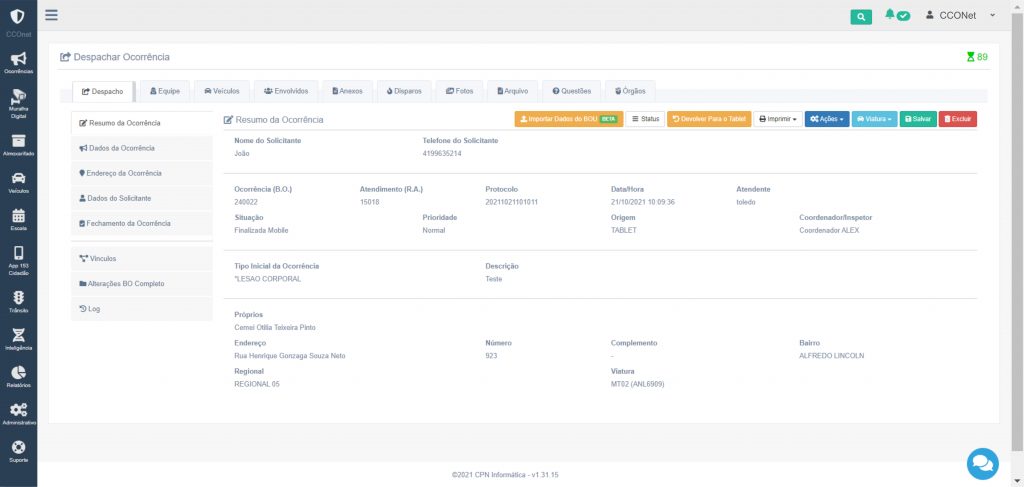This screenshot has width=1024, height=487.
Task: Expand the CCONet user menu
Action: click(961, 15)
